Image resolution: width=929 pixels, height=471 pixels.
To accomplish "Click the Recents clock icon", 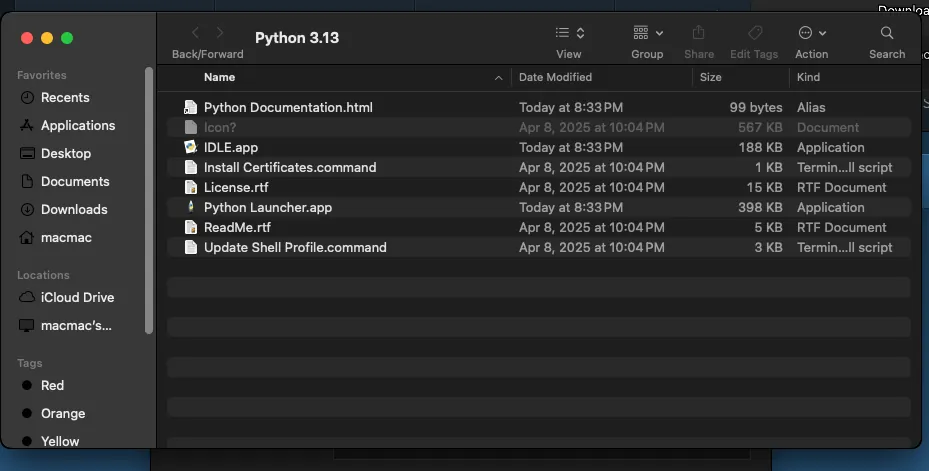I will click(27, 98).
